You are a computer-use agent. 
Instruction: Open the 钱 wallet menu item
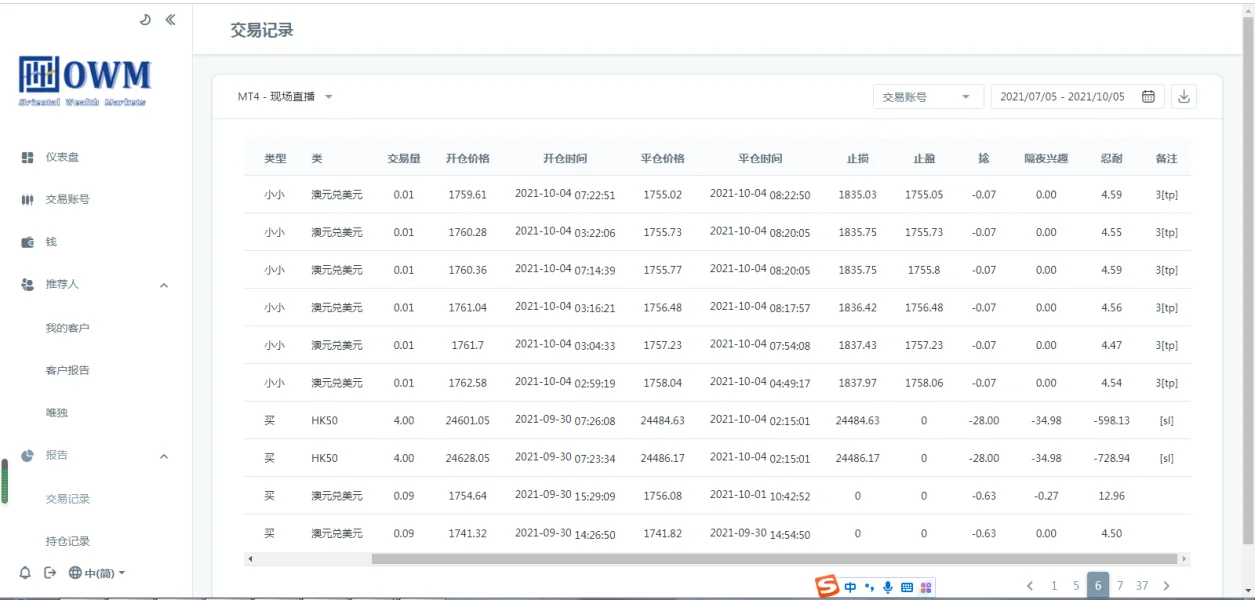pos(51,242)
